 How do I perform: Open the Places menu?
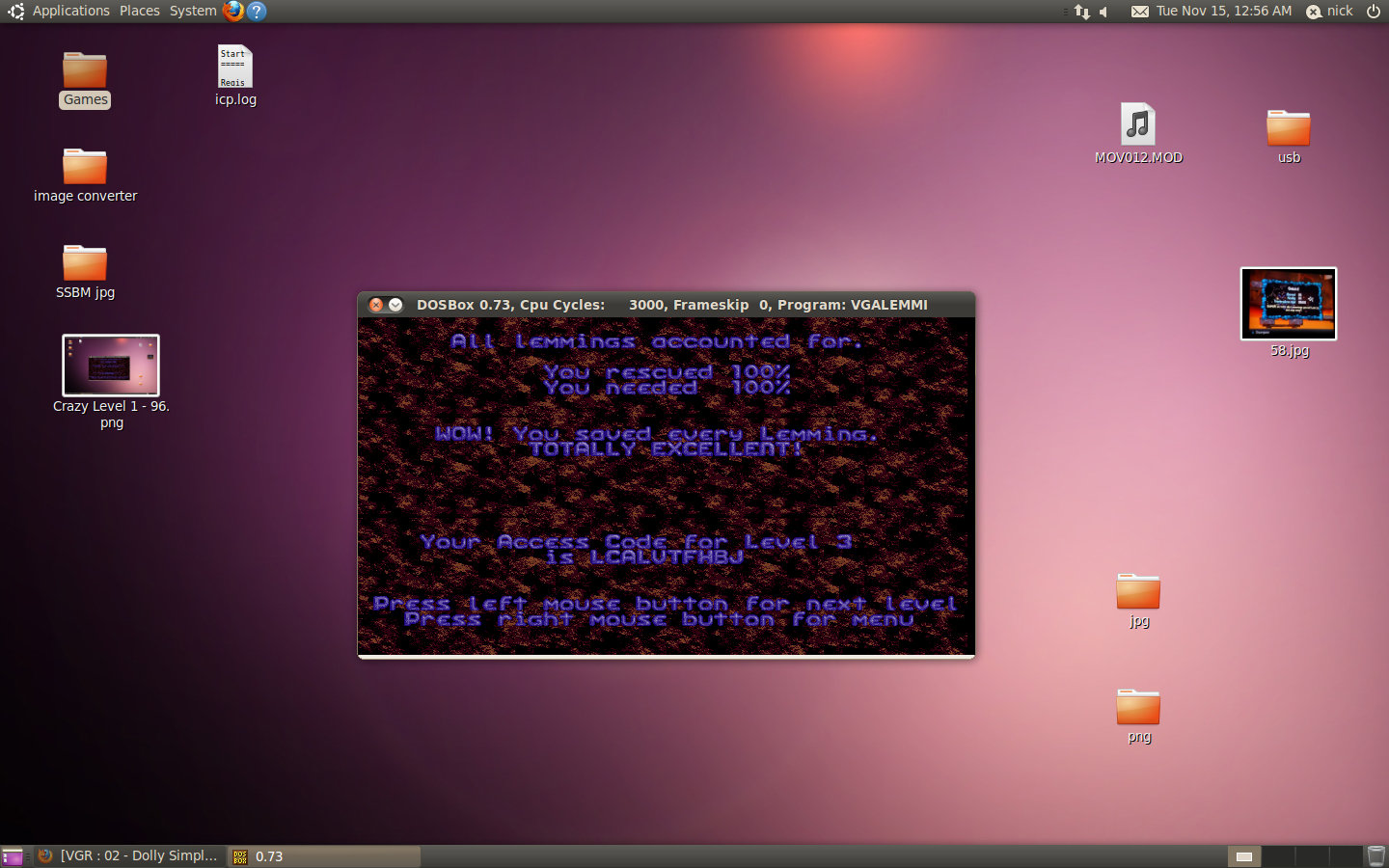pos(140,12)
